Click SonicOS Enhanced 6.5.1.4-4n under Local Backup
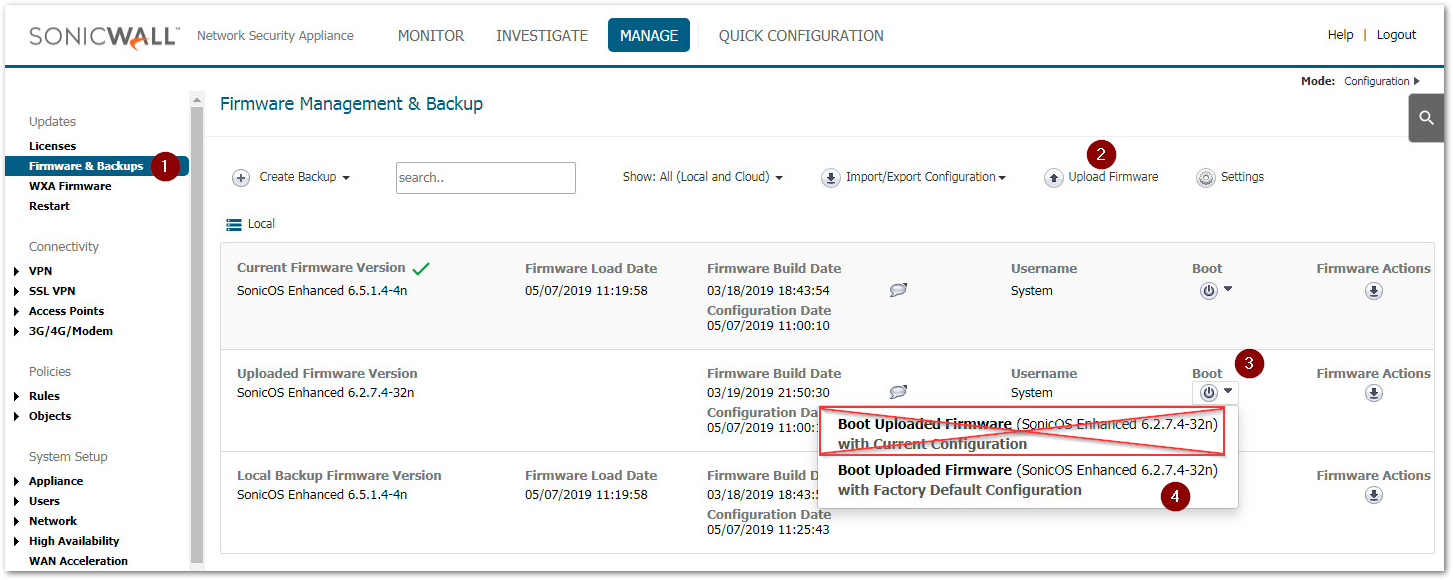The width and height of the screenshot is (1453, 580). click(322, 495)
